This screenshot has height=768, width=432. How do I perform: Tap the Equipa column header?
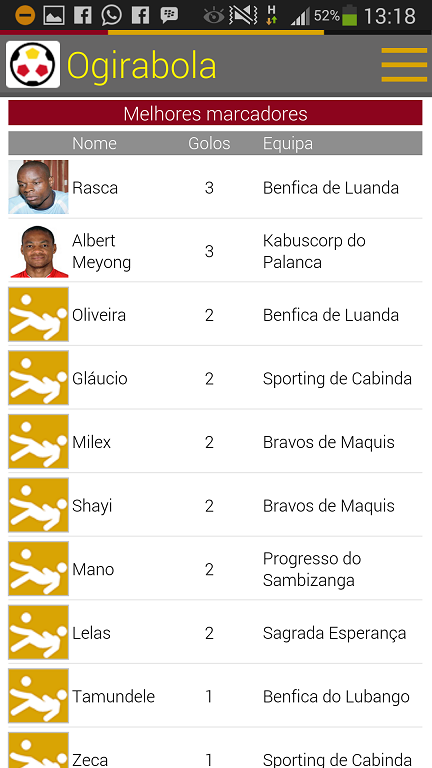(288, 143)
